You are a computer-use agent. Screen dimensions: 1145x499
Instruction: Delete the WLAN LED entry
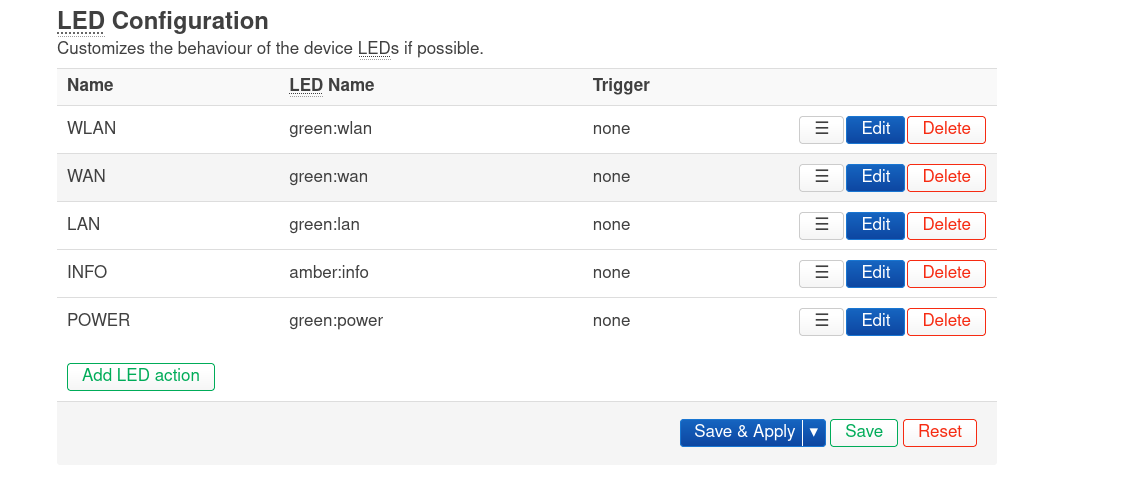tap(946, 129)
